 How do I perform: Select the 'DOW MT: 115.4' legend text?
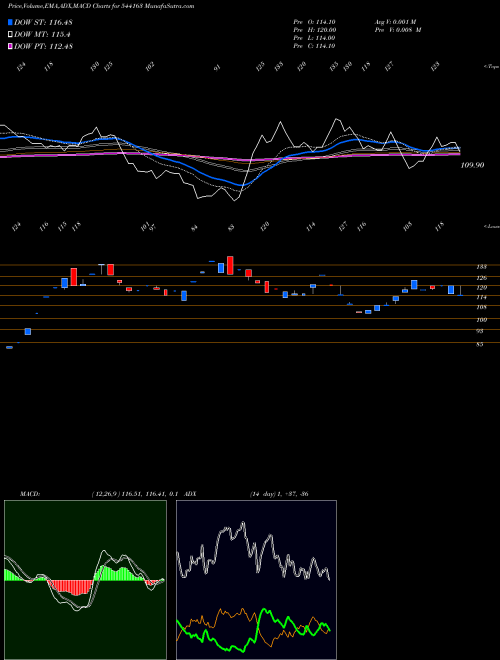pos(42,35)
